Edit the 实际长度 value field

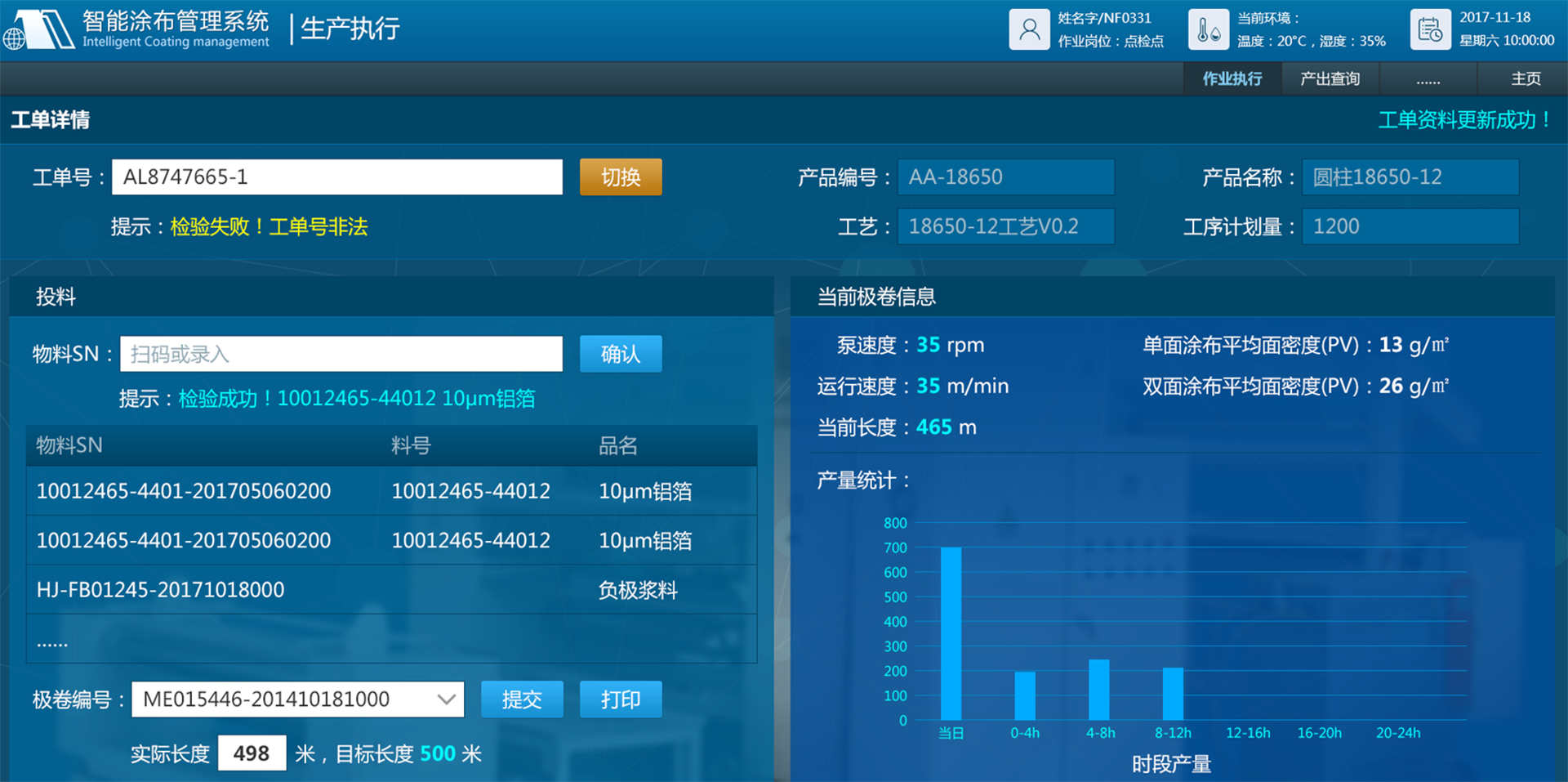click(x=252, y=753)
